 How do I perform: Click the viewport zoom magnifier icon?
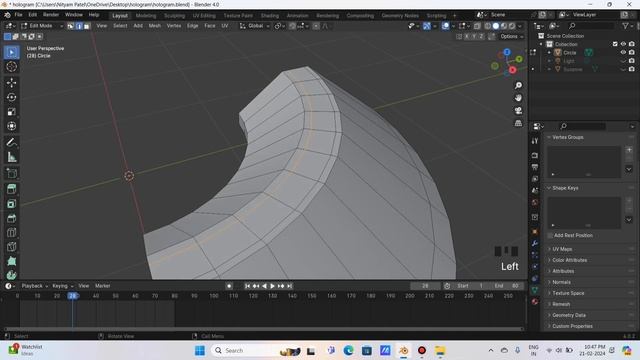click(518, 85)
